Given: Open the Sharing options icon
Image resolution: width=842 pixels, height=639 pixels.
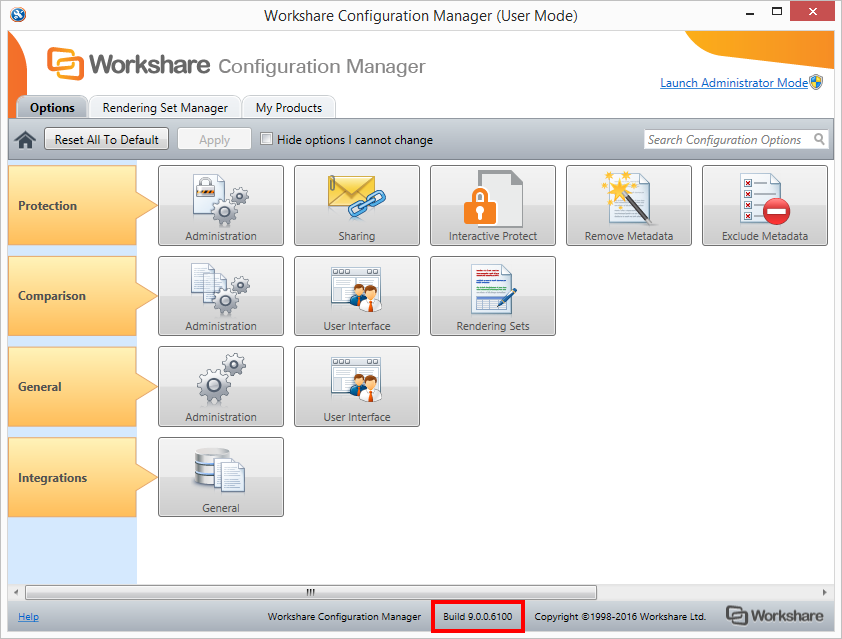Looking at the screenshot, I should (357, 205).
